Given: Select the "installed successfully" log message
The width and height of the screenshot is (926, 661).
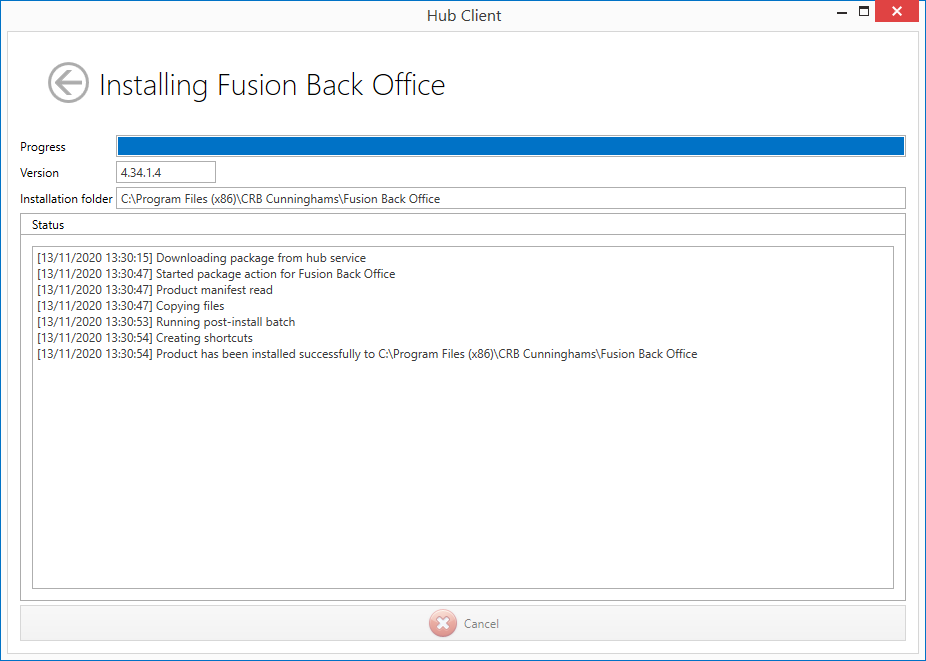Looking at the screenshot, I should [367, 354].
